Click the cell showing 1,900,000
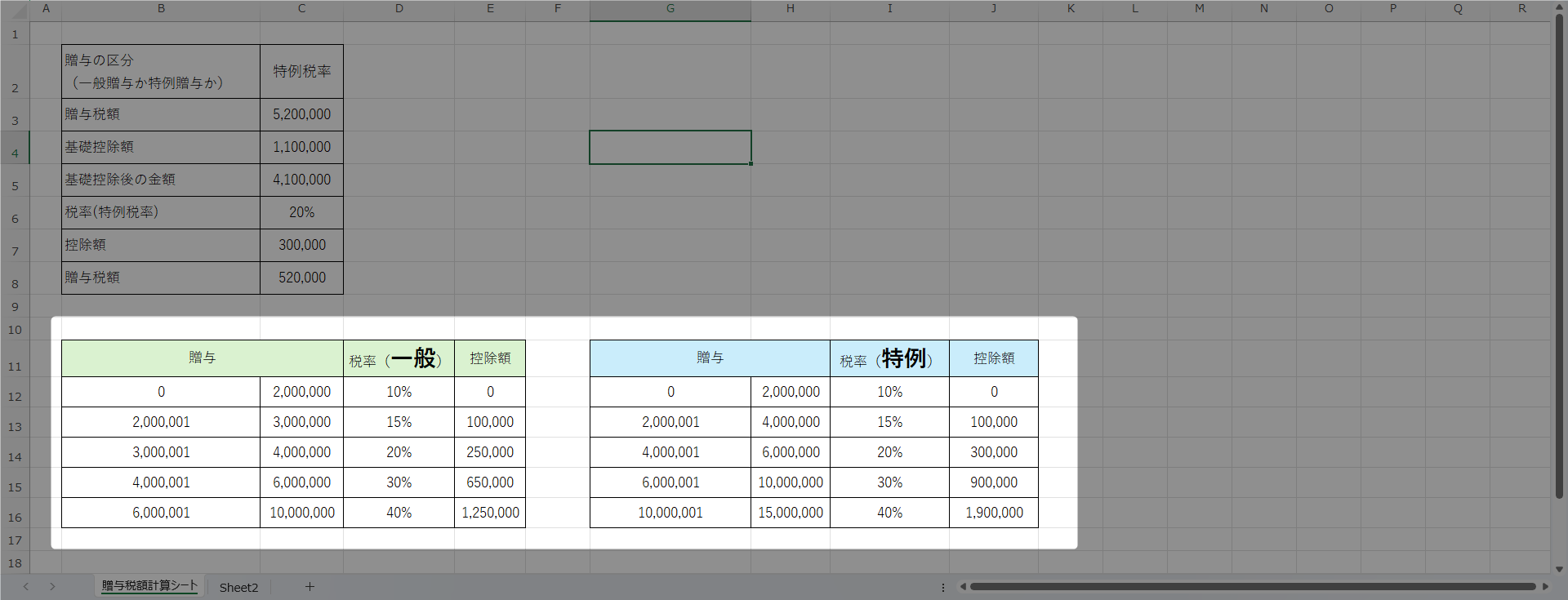 coord(993,513)
